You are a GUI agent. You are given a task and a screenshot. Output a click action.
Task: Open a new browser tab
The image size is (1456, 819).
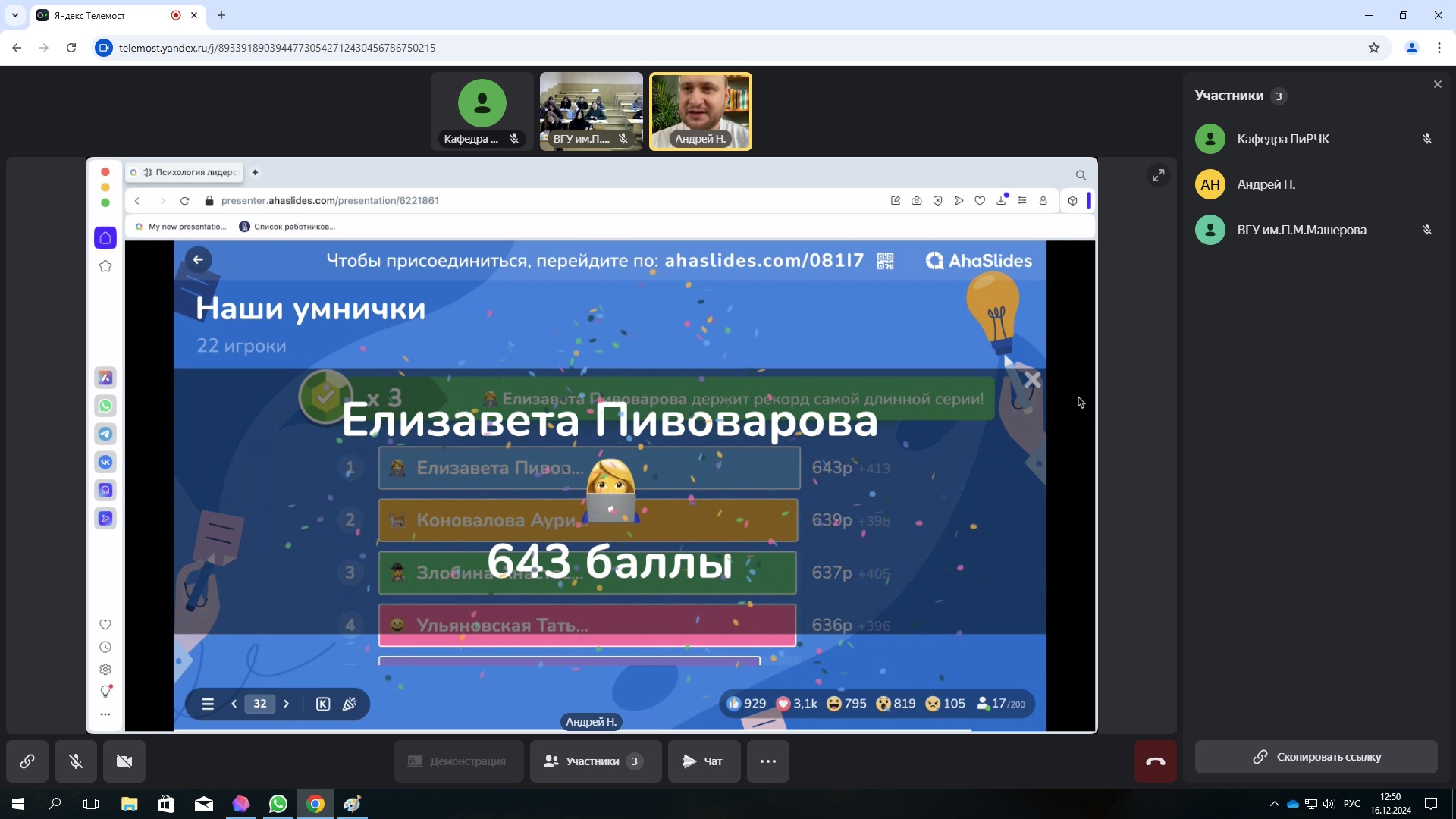pos(221,15)
